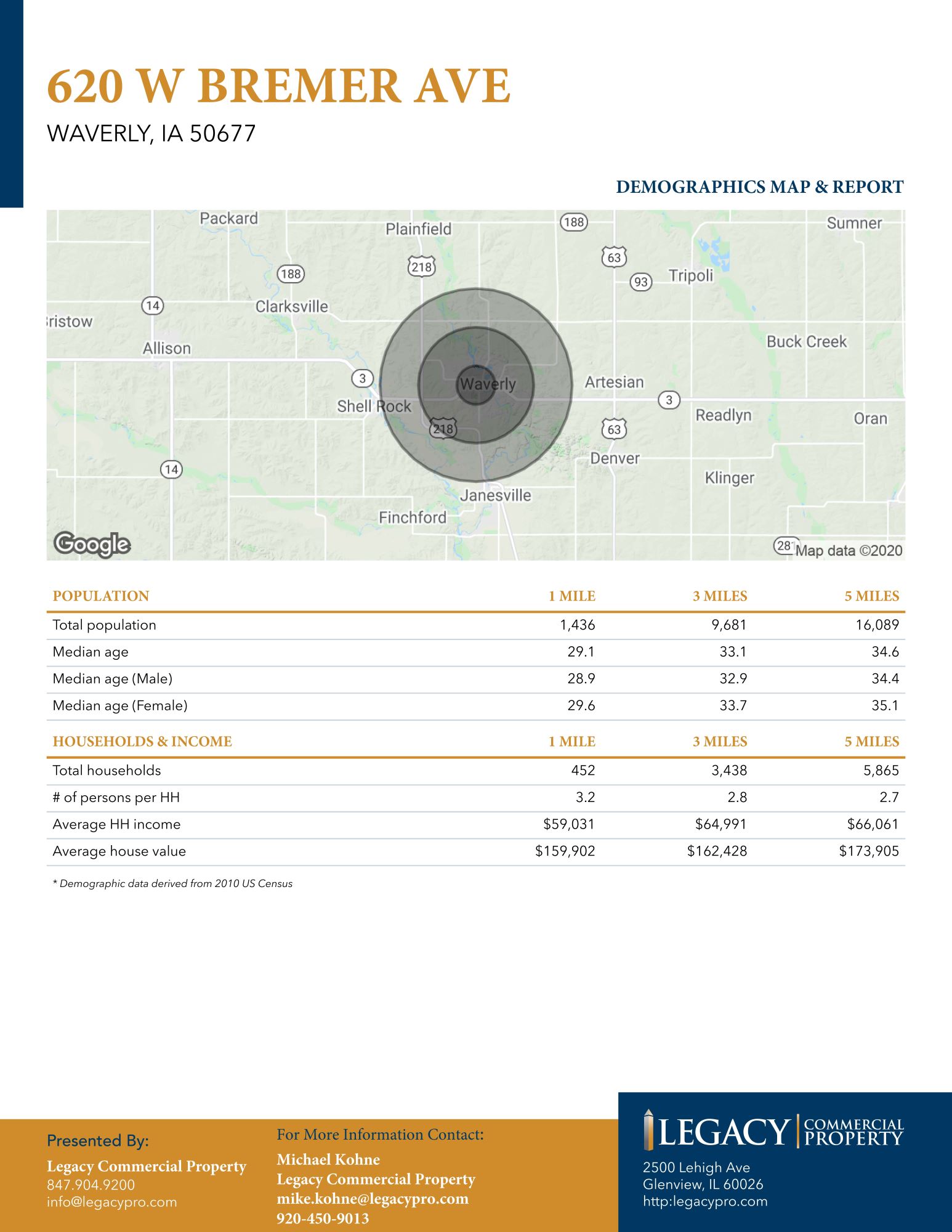Click the route 188 shield near Clarksville
This screenshot has height=1232, width=952.
[x=291, y=274]
